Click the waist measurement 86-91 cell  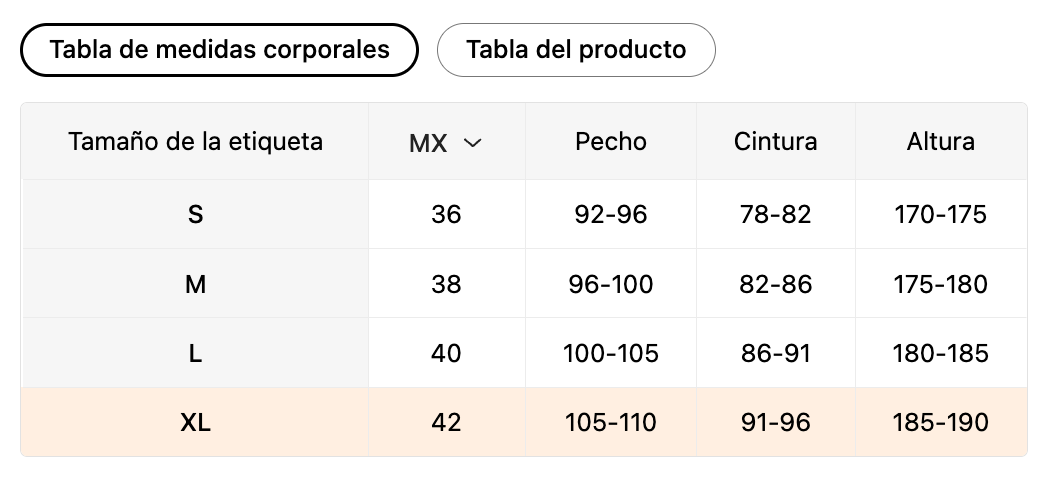[775, 353]
